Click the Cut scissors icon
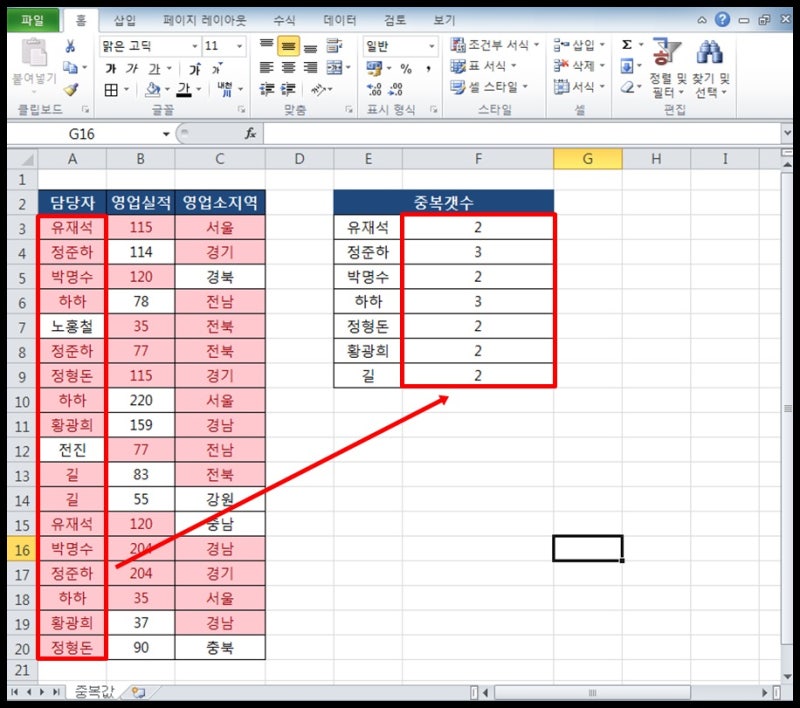This screenshot has height=708, width=800. [70, 46]
